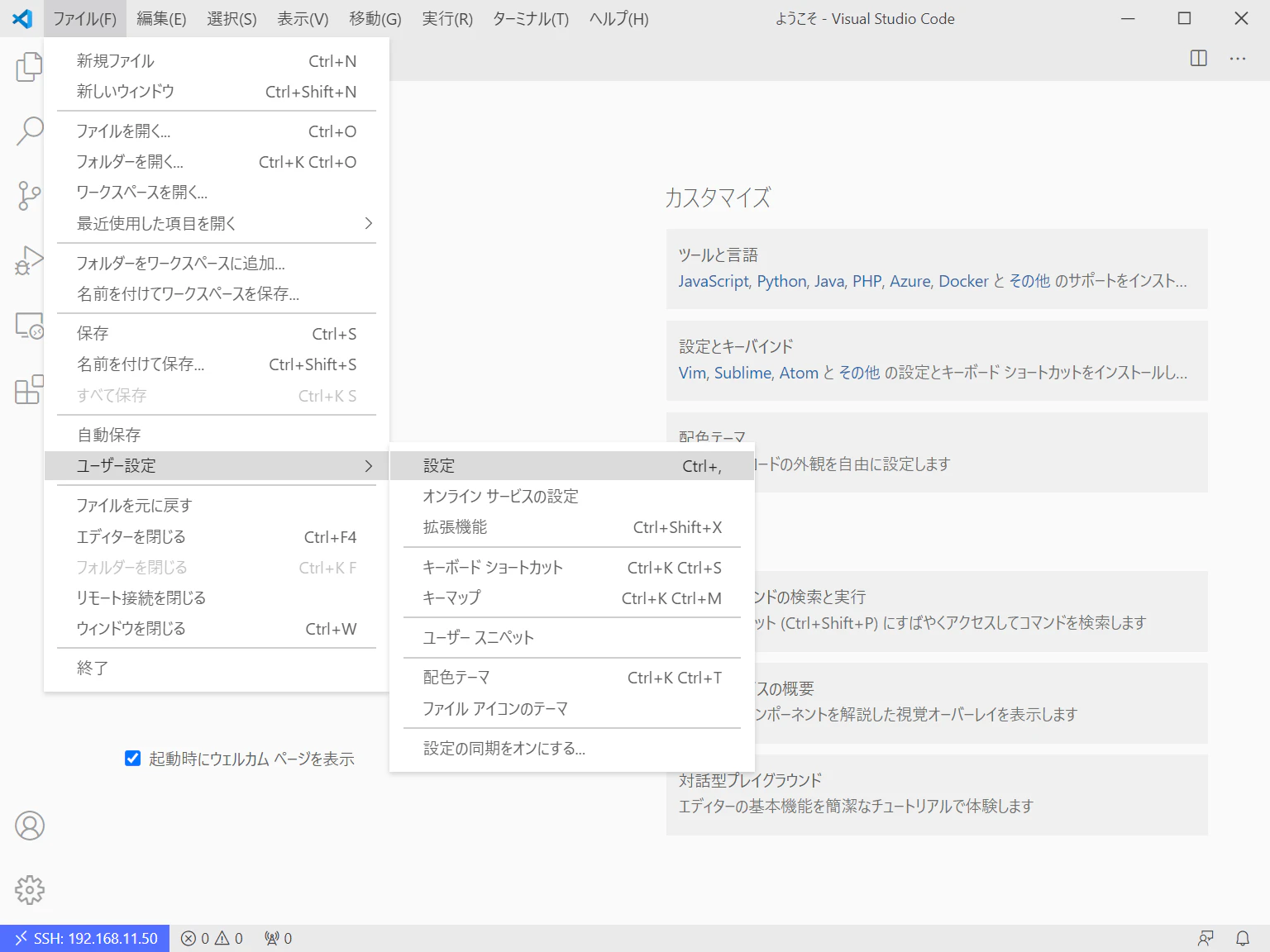Open the Source Control view icon
This screenshot has height=952, width=1270.
[x=29, y=196]
